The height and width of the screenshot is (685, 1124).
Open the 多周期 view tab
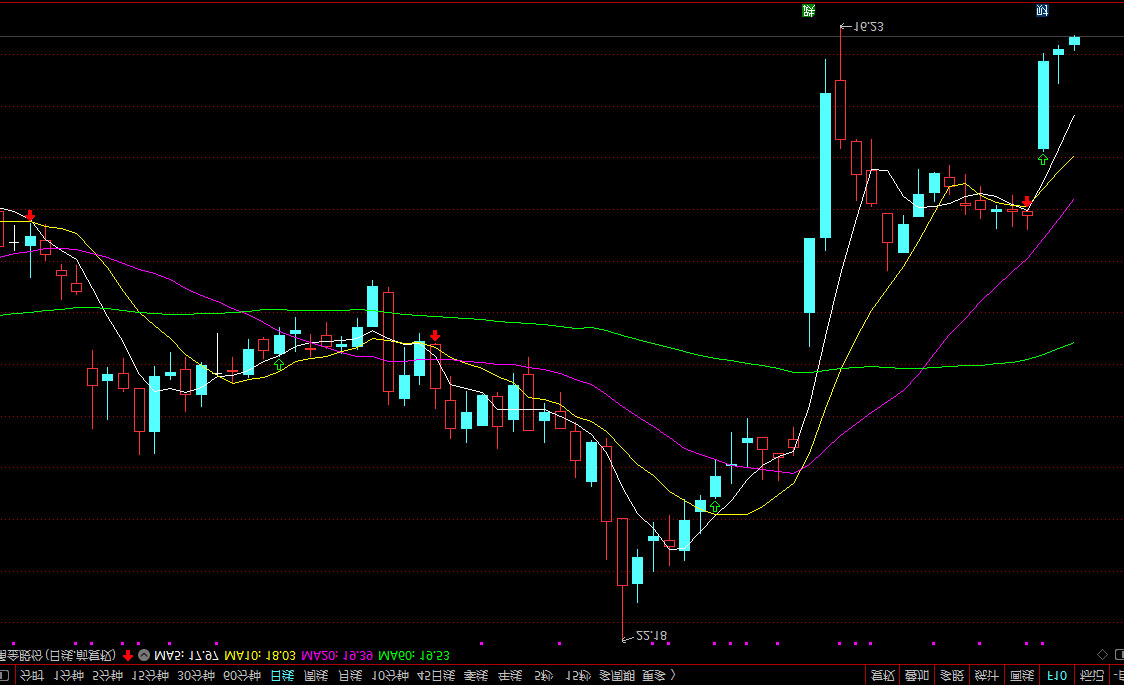click(x=617, y=676)
